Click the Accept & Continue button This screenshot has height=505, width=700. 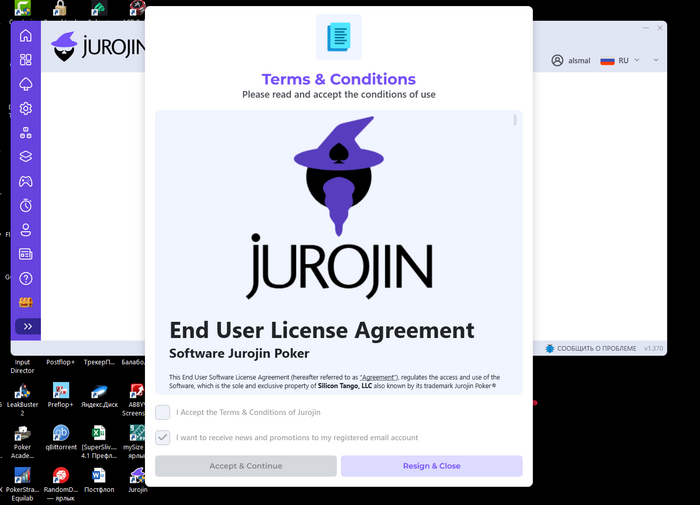[x=246, y=466]
